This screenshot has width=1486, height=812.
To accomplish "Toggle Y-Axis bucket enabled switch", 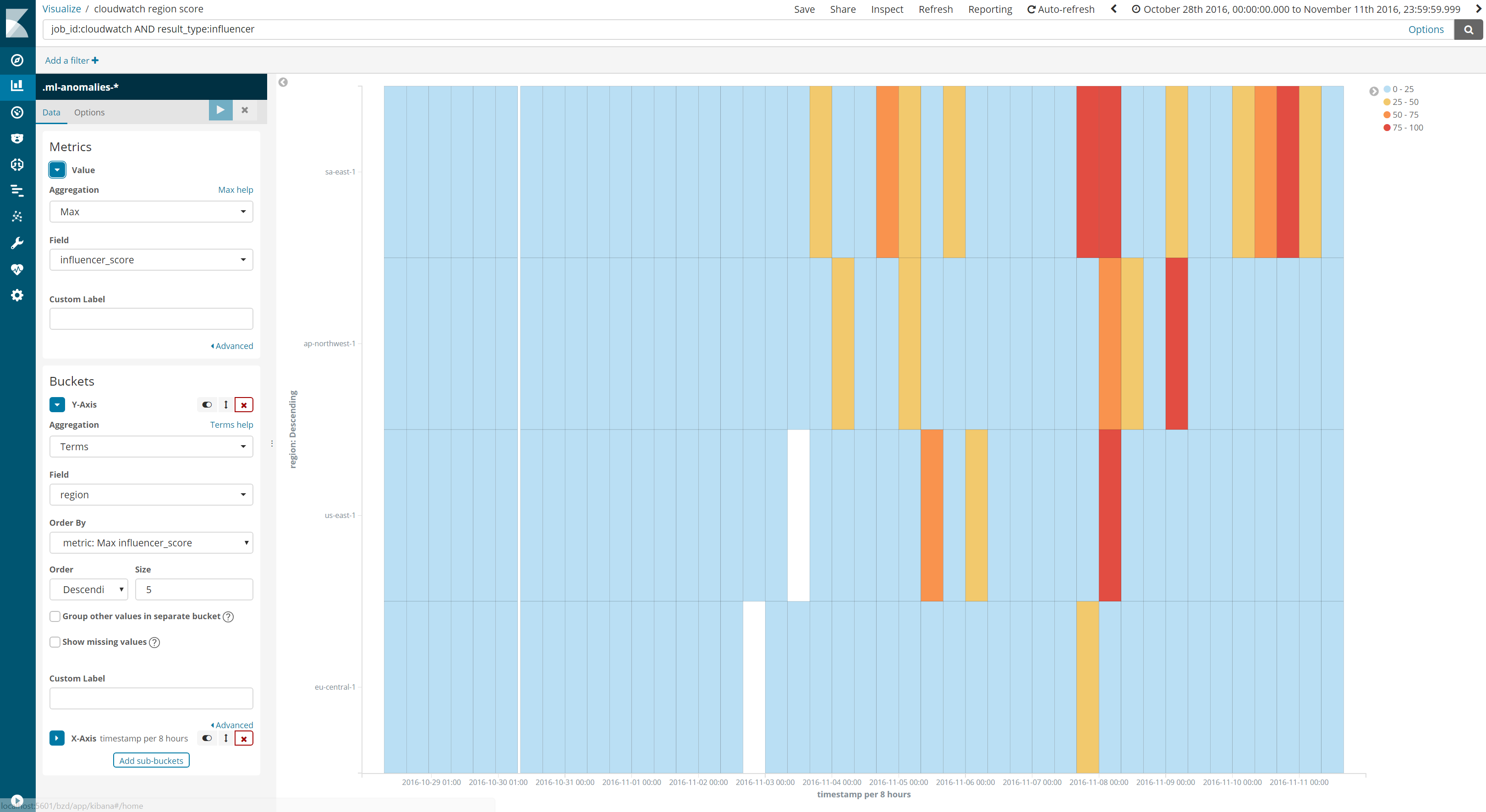I will pos(207,405).
